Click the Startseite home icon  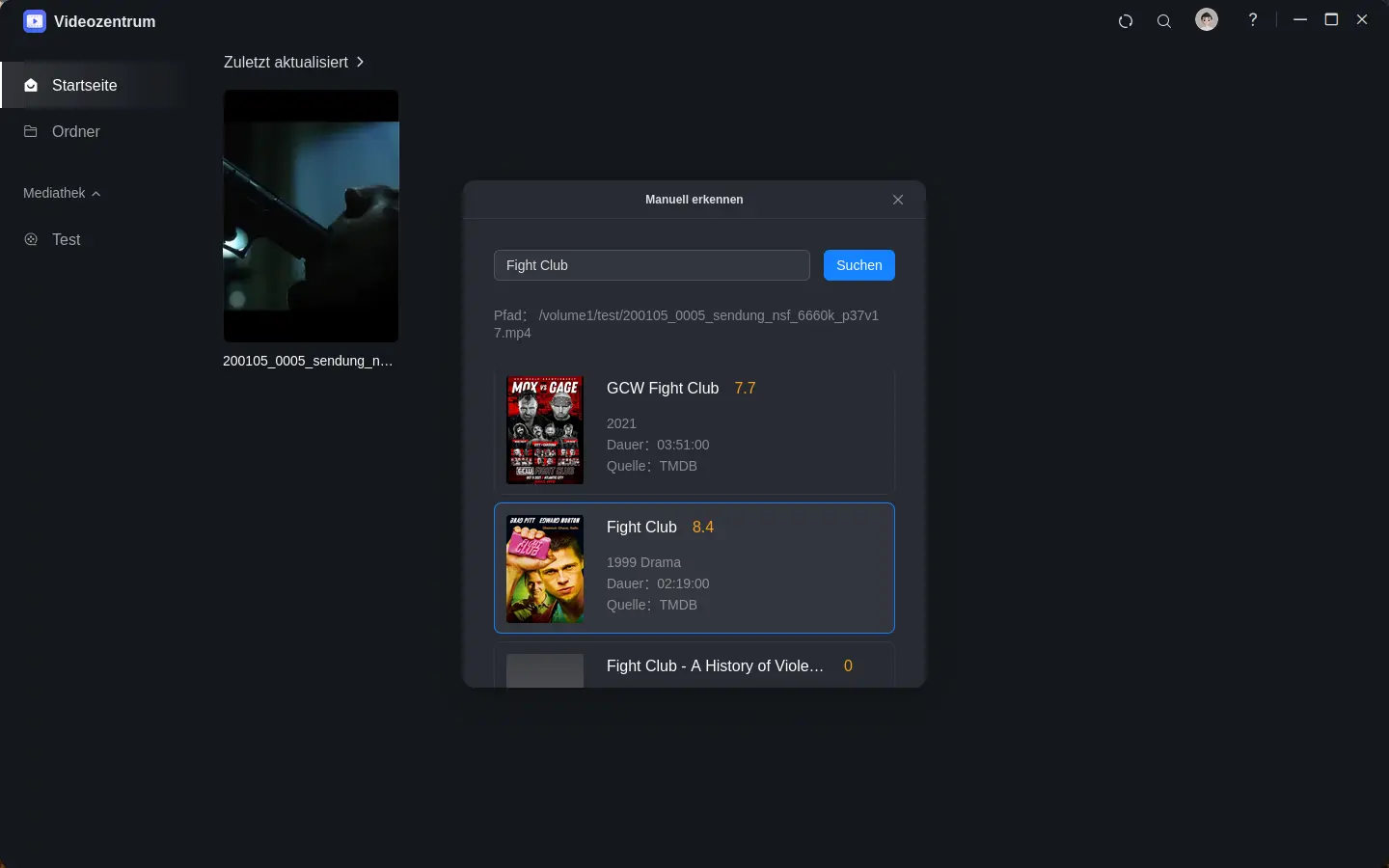click(31, 86)
